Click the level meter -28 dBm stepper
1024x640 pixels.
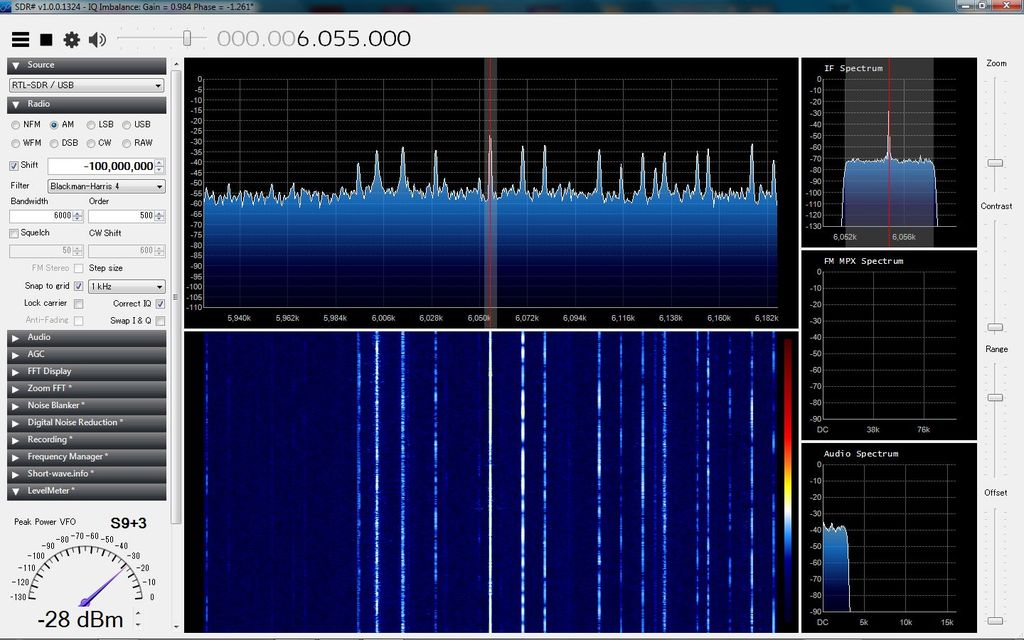point(138,619)
